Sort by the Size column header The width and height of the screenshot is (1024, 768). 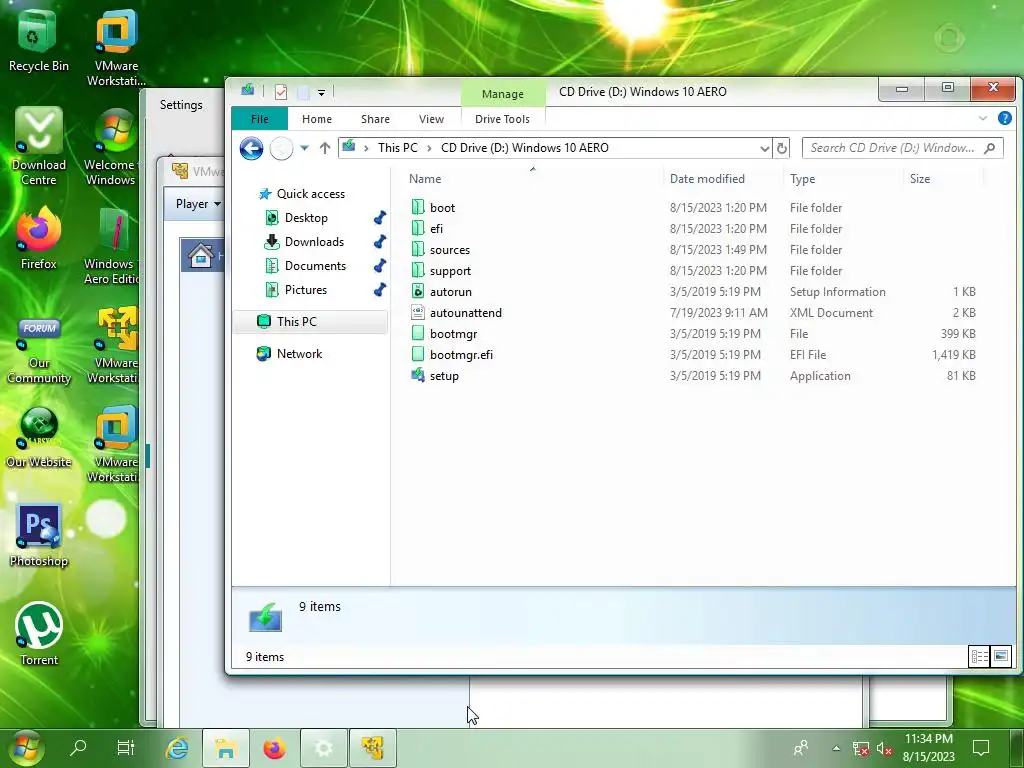(920, 179)
